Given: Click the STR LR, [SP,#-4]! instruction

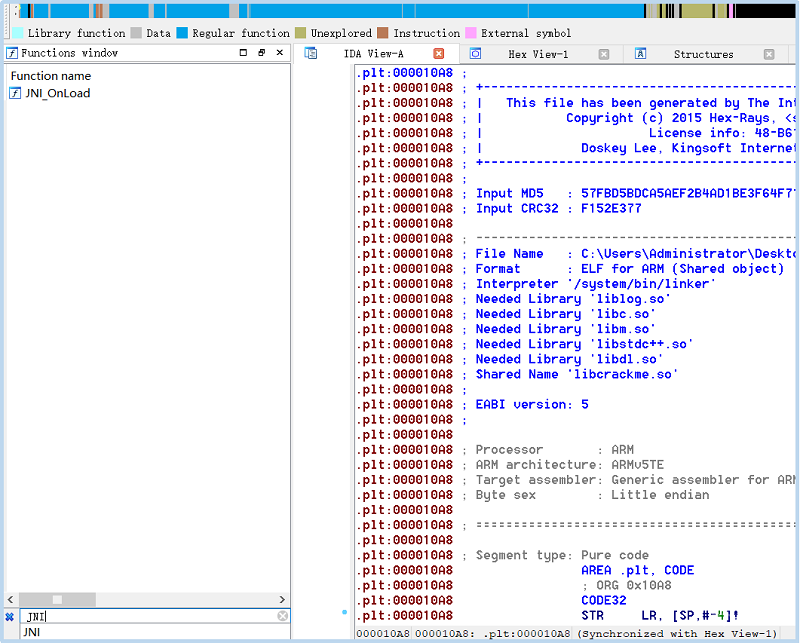Looking at the screenshot, I should click(x=660, y=615).
